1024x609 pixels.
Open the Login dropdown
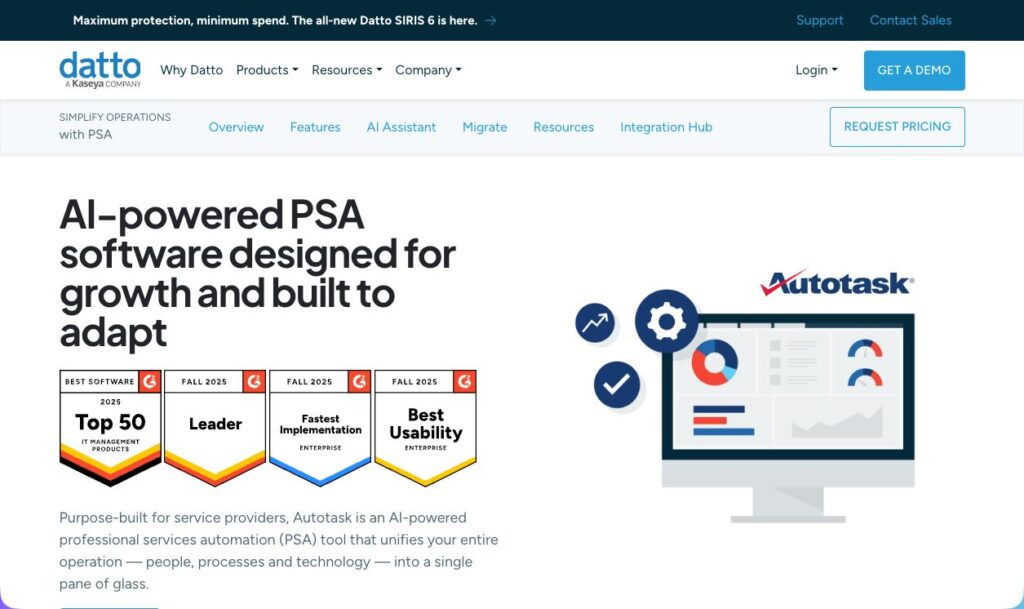coord(816,70)
